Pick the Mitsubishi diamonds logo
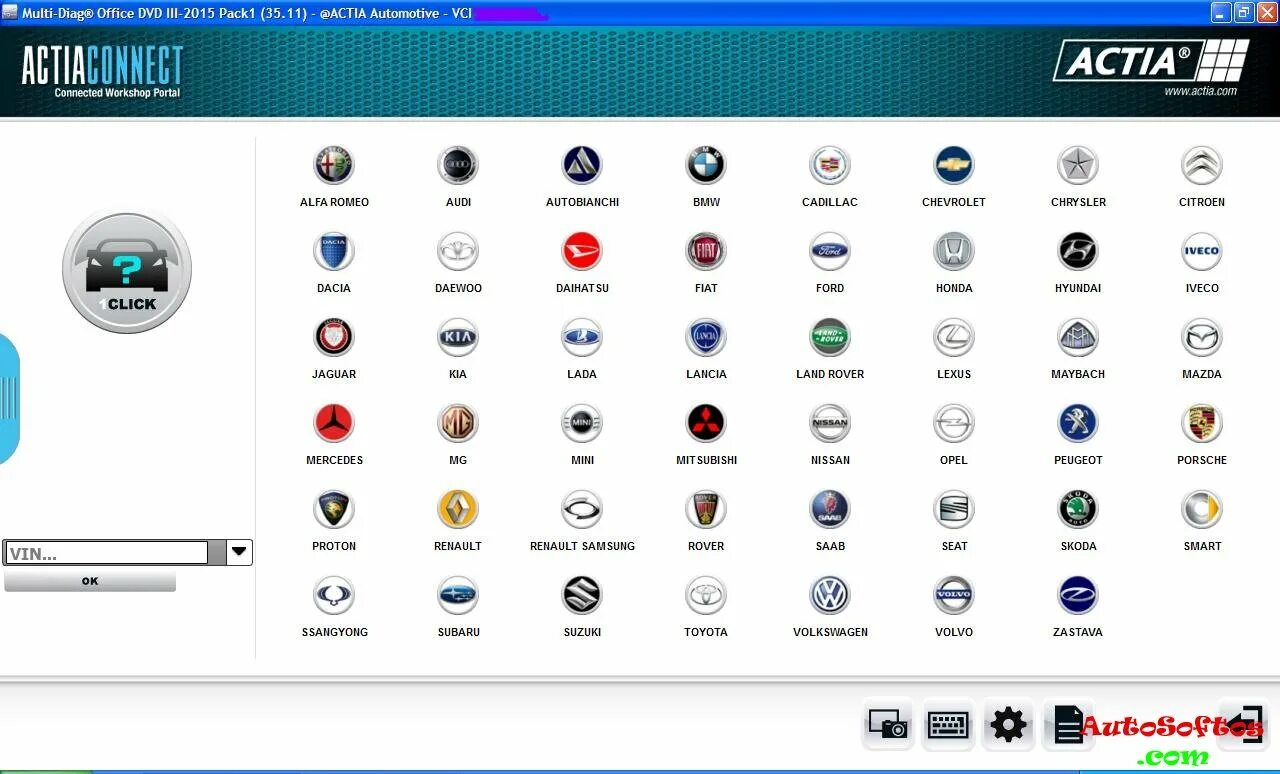The height and width of the screenshot is (774, 1280). [x=706, y=423]
